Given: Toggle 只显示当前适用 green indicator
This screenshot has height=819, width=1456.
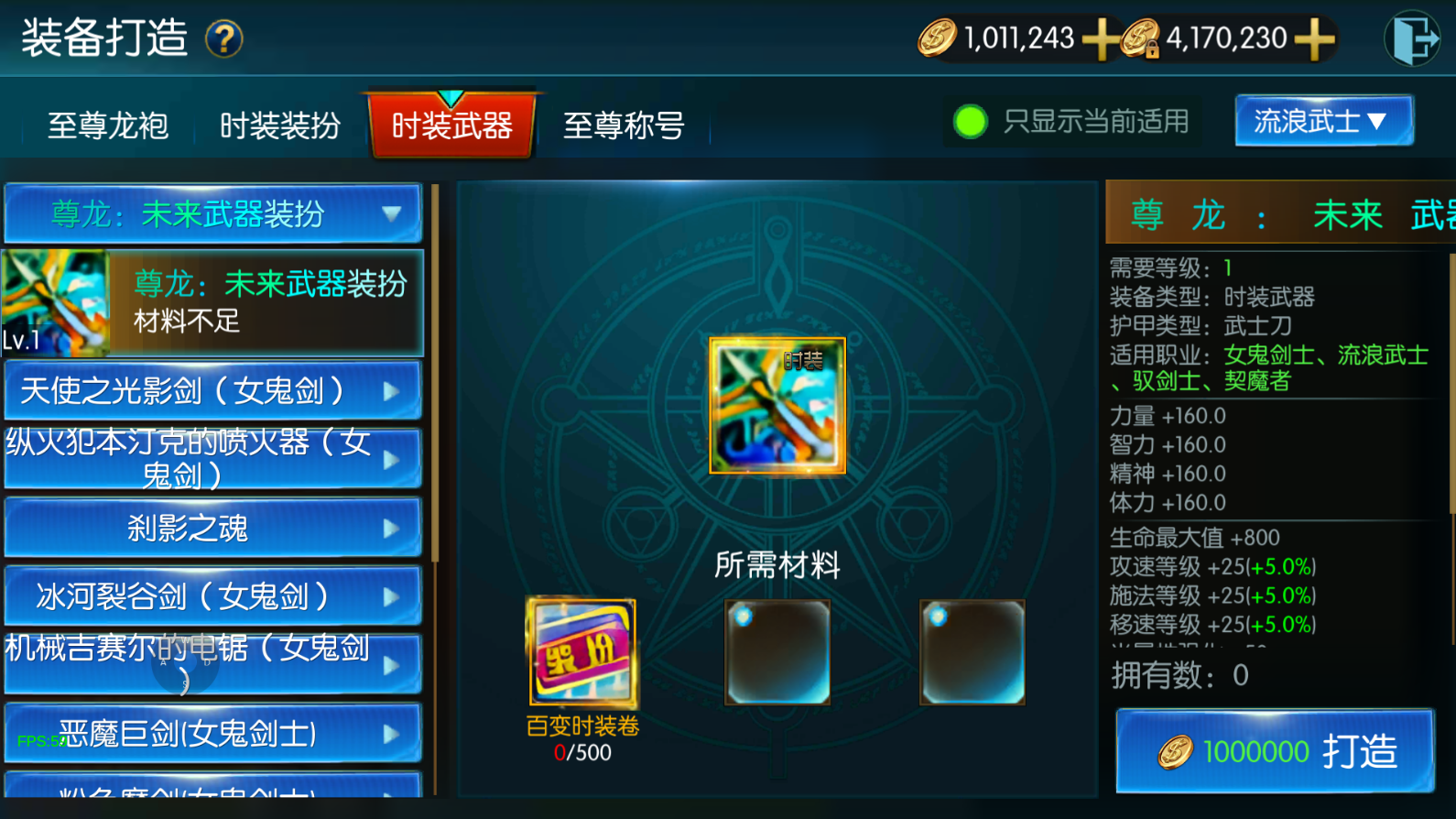Looking at the screenshot, I should [971, 121].
